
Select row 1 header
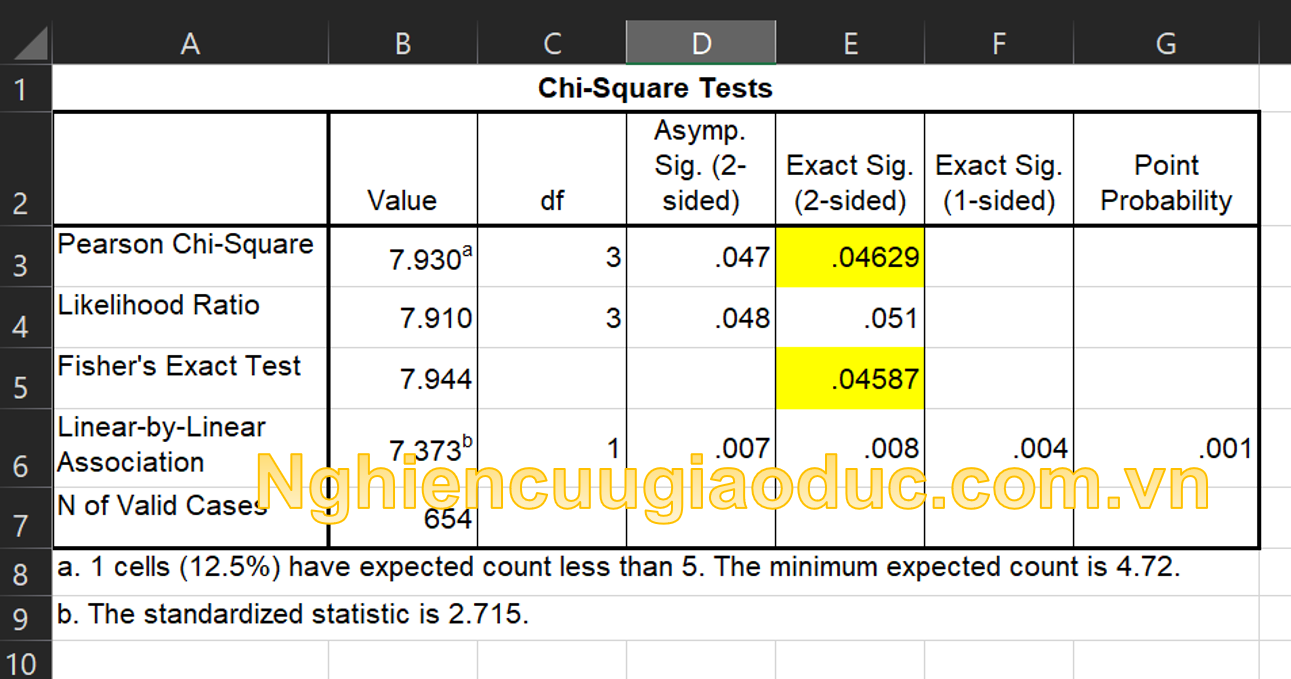[22, 89]
